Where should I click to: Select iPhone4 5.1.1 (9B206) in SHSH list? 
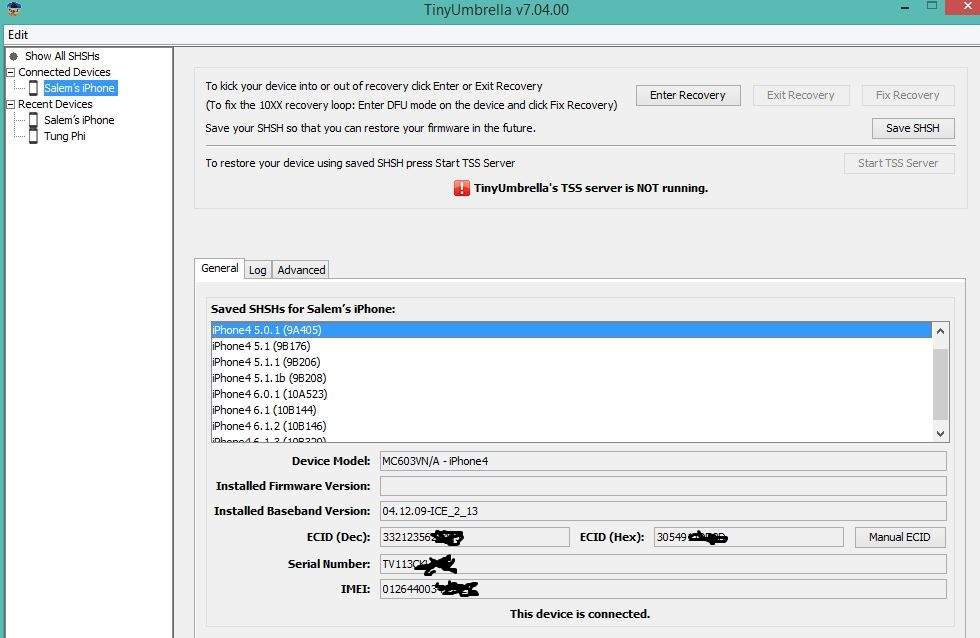pyautogui.click(x=266, y=362)
